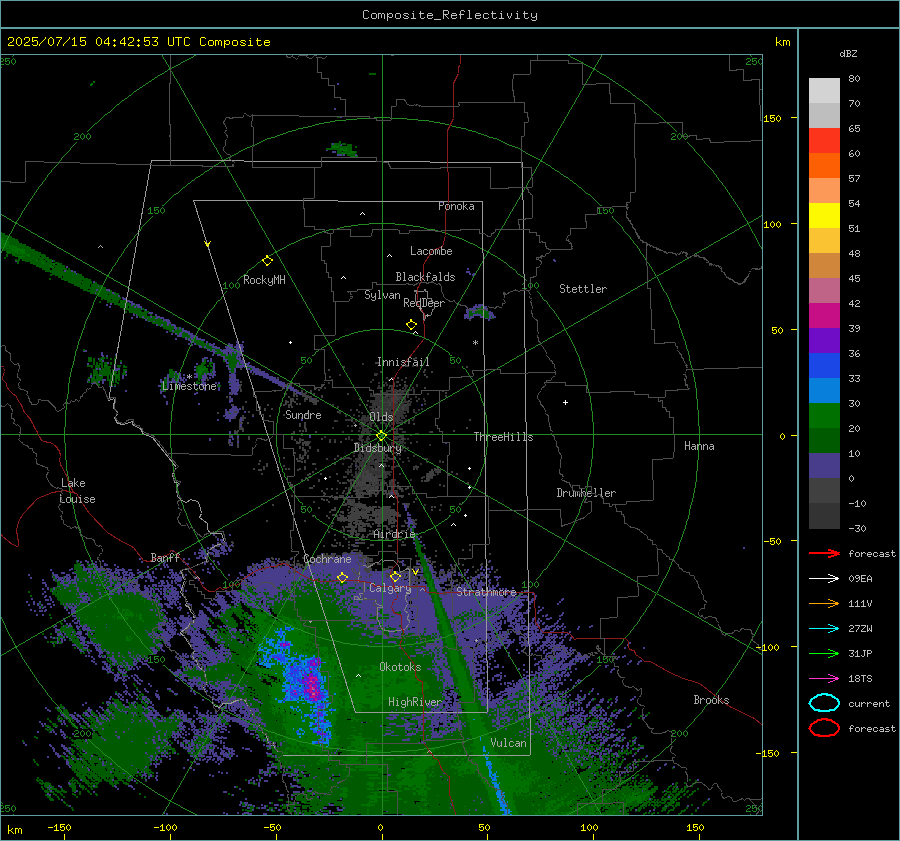This screenshot has width=900, height=841.
Task: Click the Drumheller city label
Action: tap(586, 493)
